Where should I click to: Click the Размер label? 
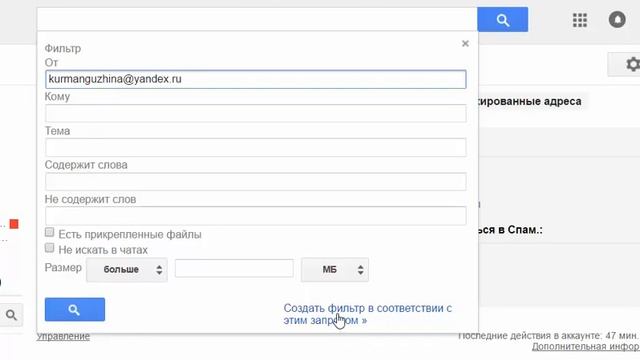63,268
